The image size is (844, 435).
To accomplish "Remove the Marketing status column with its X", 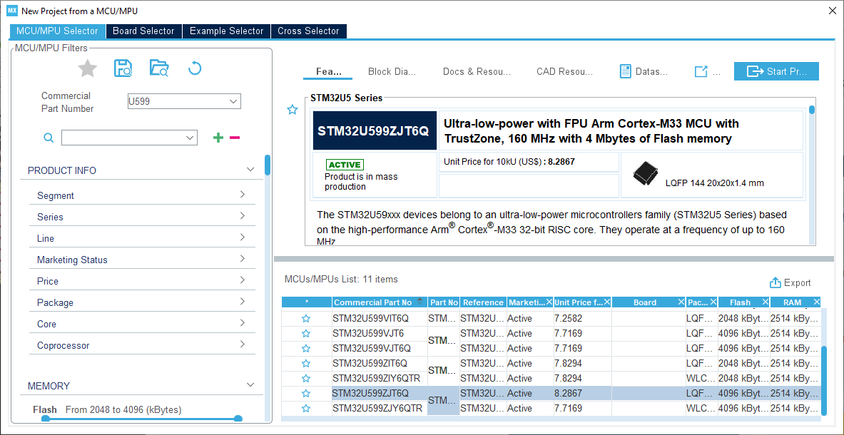I will (x=549, y=302).
